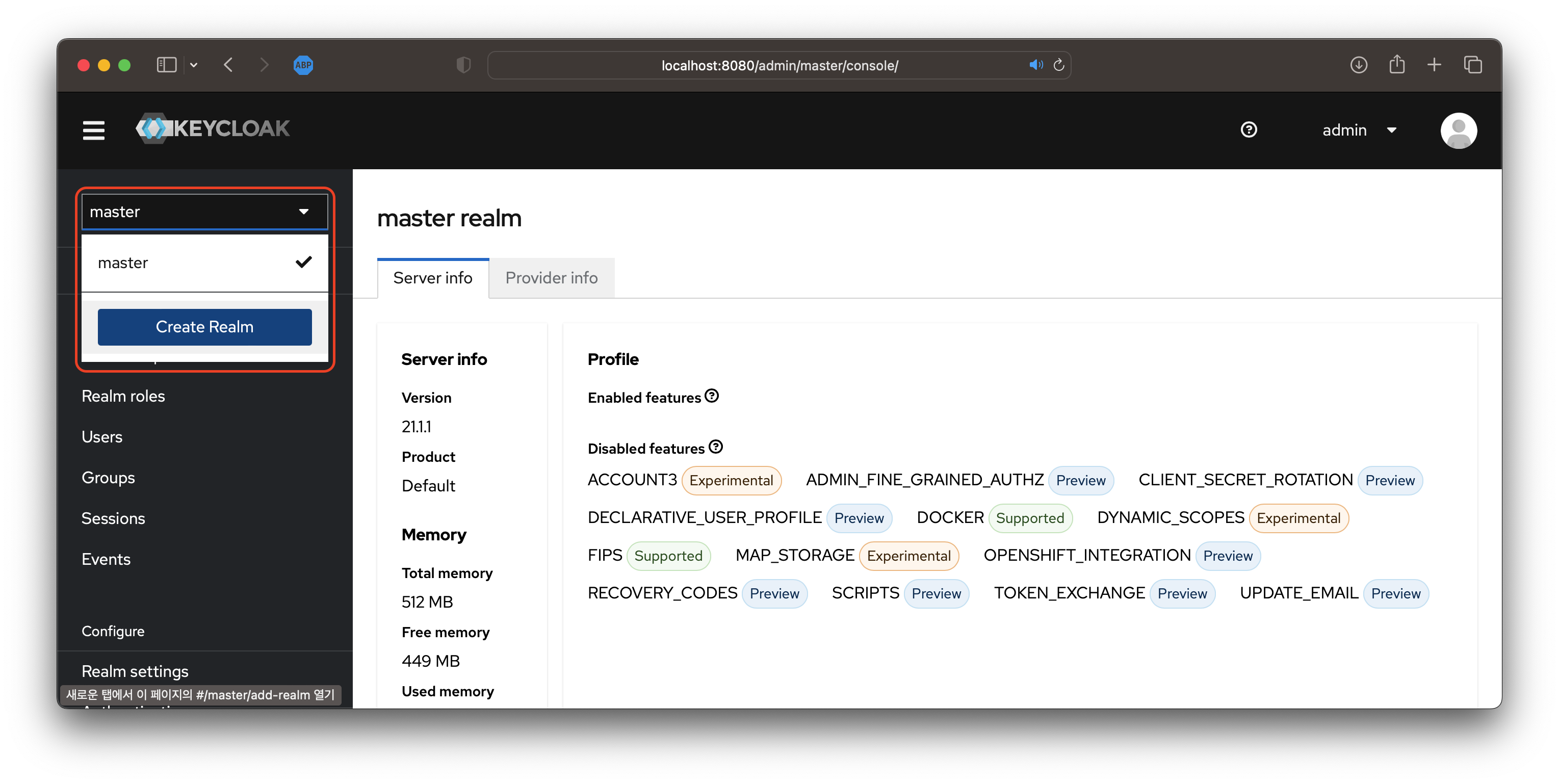1559x784 pixels.
Task: Toggle the hamburger navigation menu
Action: (x=93, y=130)
